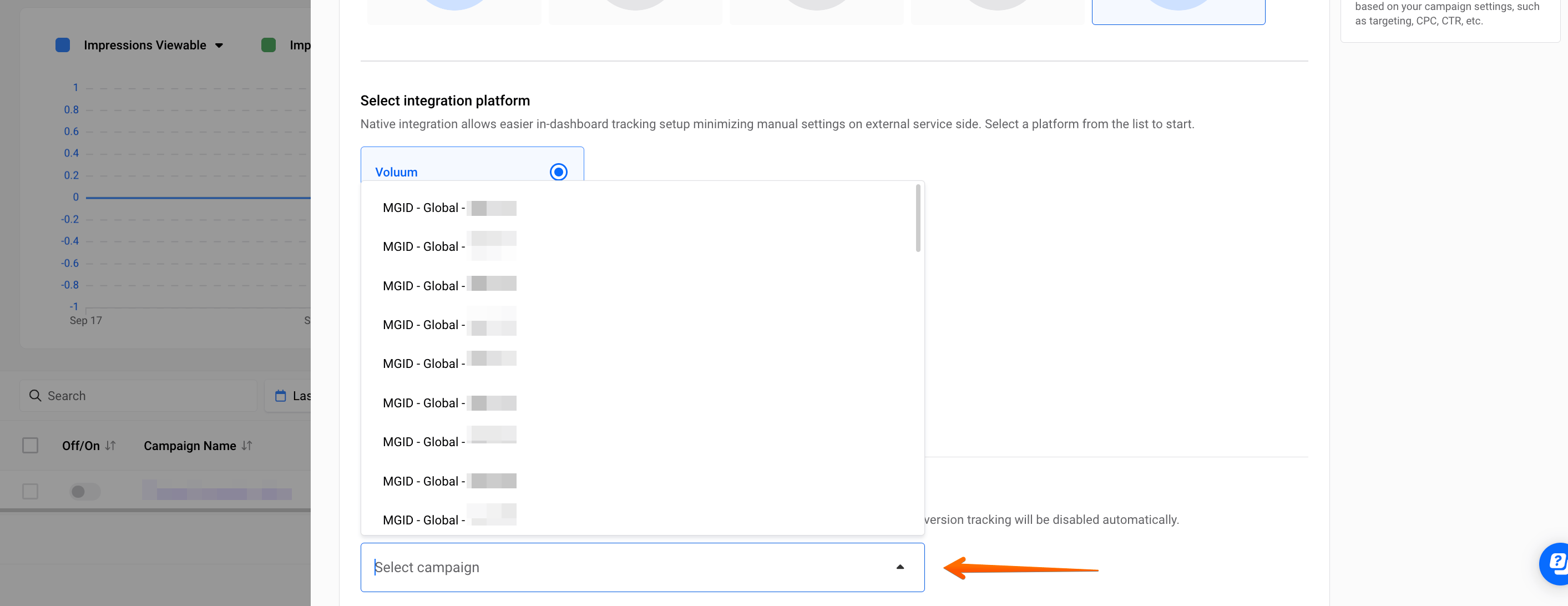Collapse the Select campaign dropdown caret
1568x606 pixels.
[x=899, y=567]
